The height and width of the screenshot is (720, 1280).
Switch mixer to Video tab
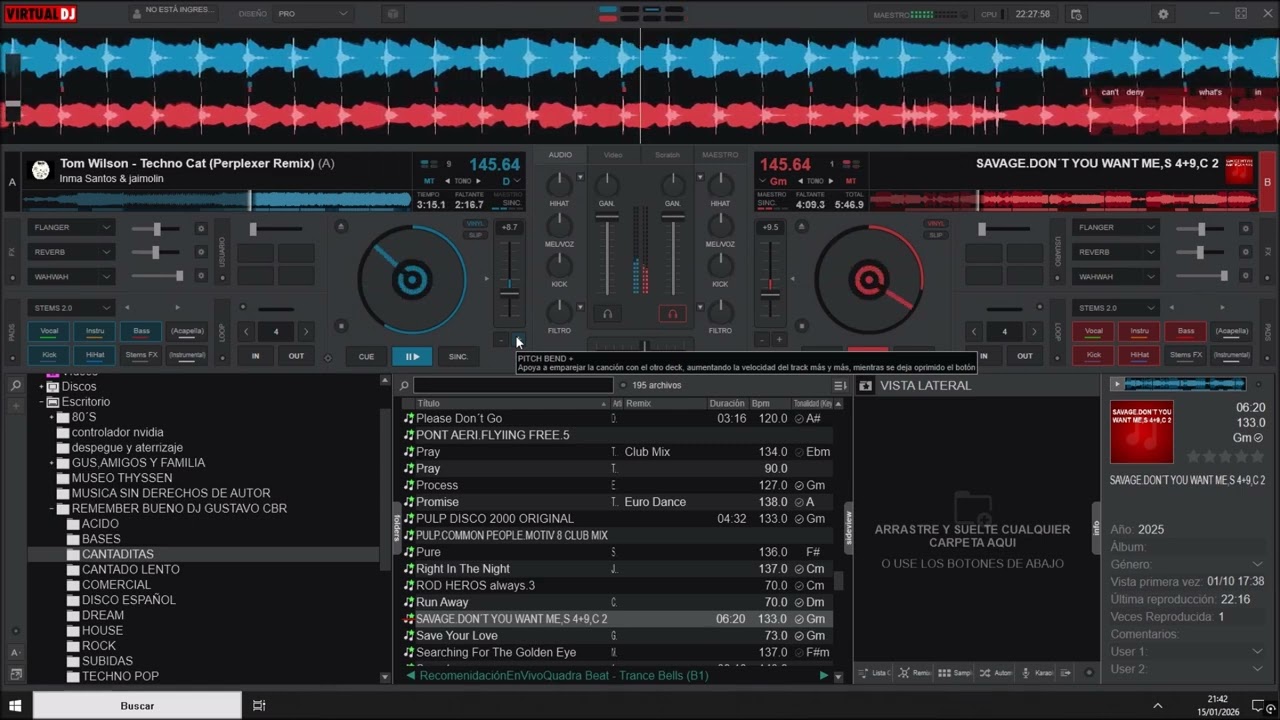pyautogui.click(x=613, y=155)
